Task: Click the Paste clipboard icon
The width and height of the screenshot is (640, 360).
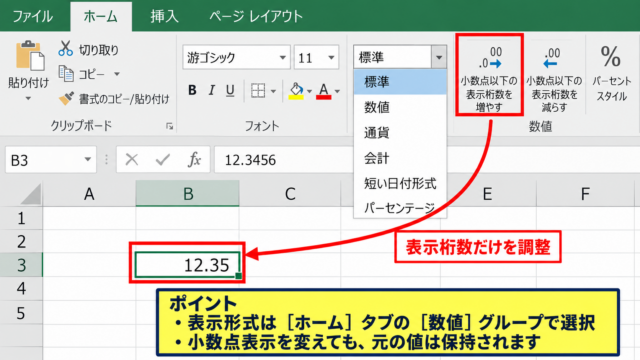Action: [30, 55]
